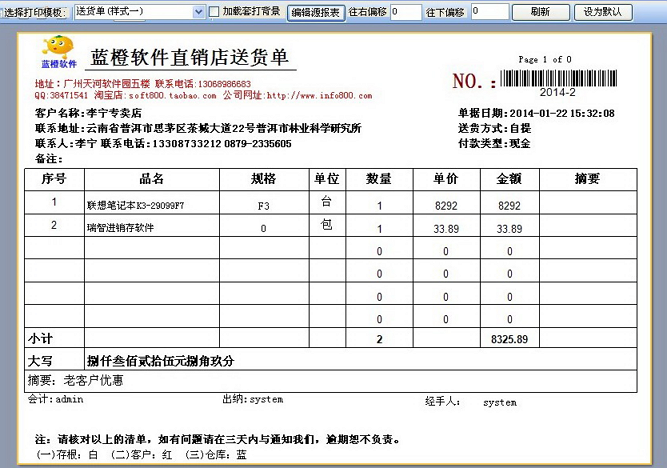Click the 备注 label
Image resolution: width=667 pixels, height=468 pixels.
(48, 159)
